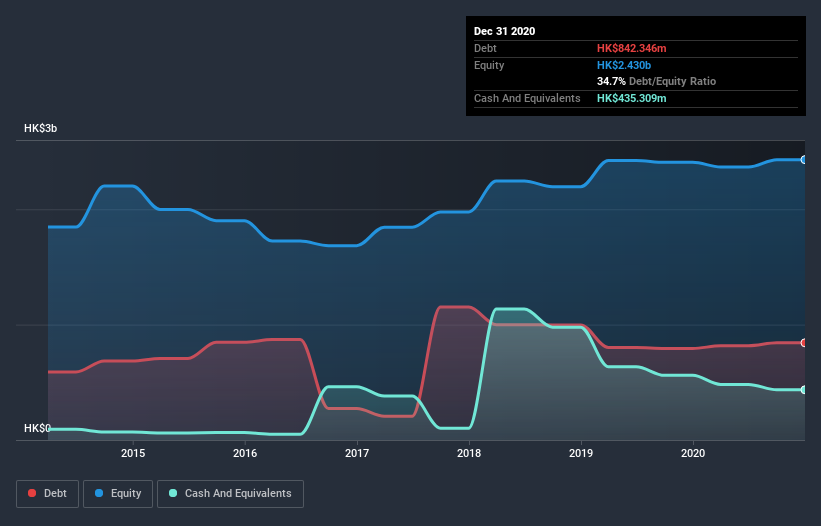Toggle the Equity series legend button
The height and width of the screenshot is (526, 821).
click(118, 494)
